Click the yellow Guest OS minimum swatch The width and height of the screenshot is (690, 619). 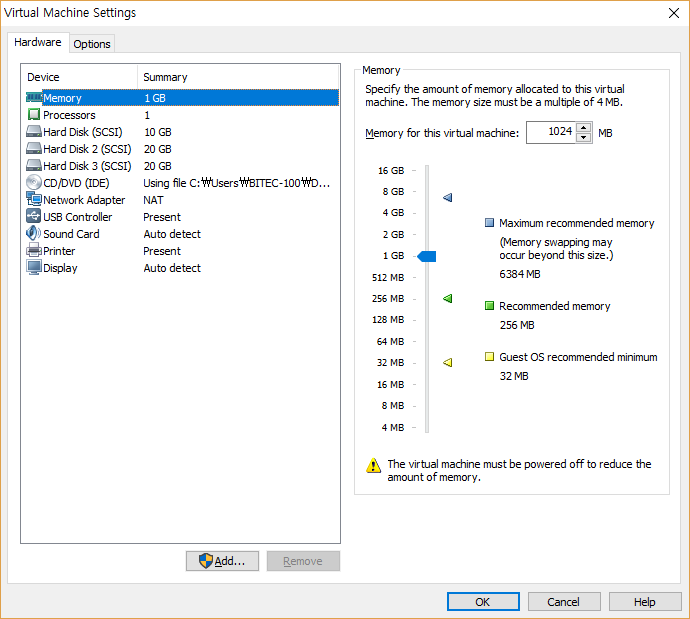pos(489,356)
